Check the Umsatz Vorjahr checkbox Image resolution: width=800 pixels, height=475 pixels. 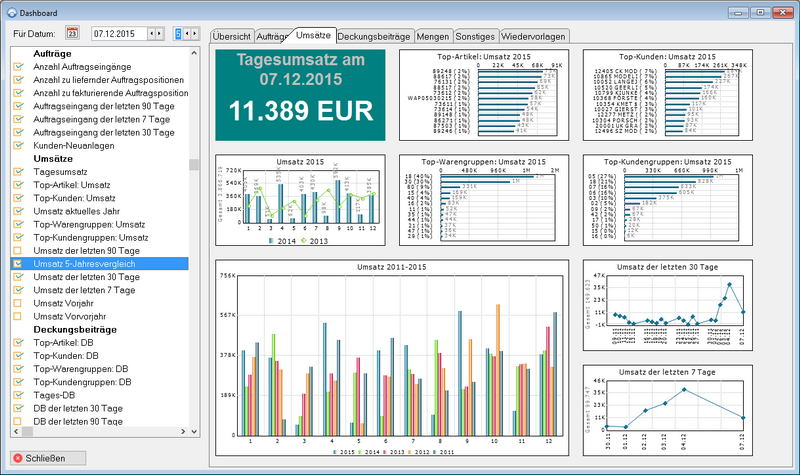[18, 302]
